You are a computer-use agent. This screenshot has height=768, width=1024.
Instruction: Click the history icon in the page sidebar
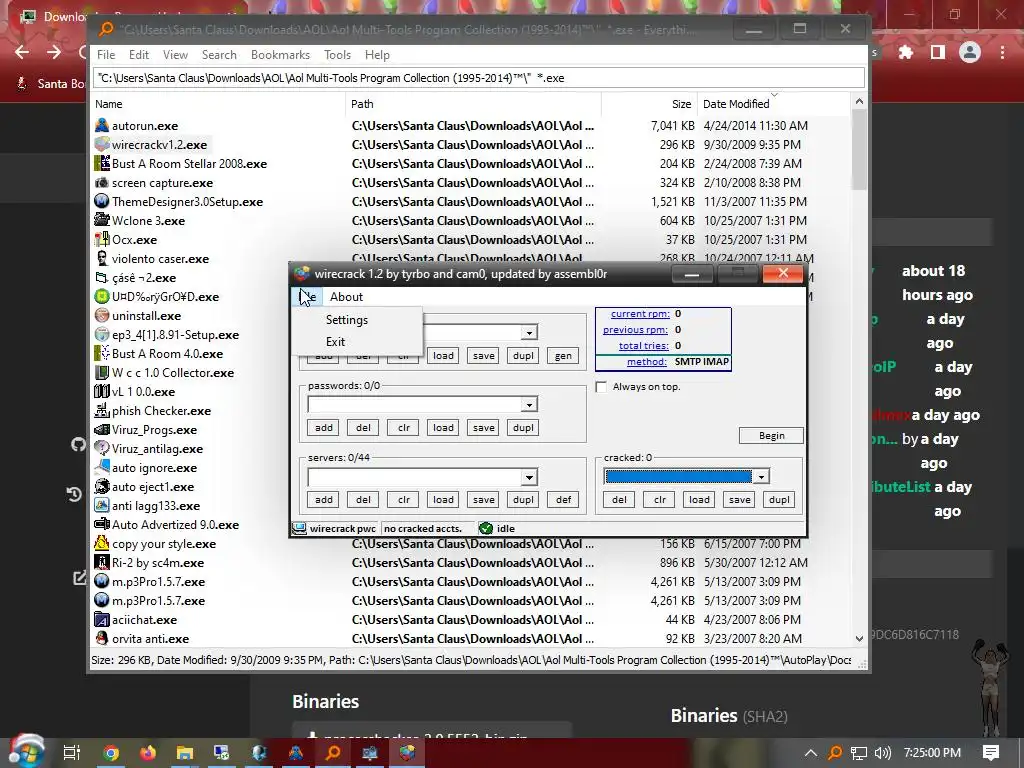click(x=74, y=494)
